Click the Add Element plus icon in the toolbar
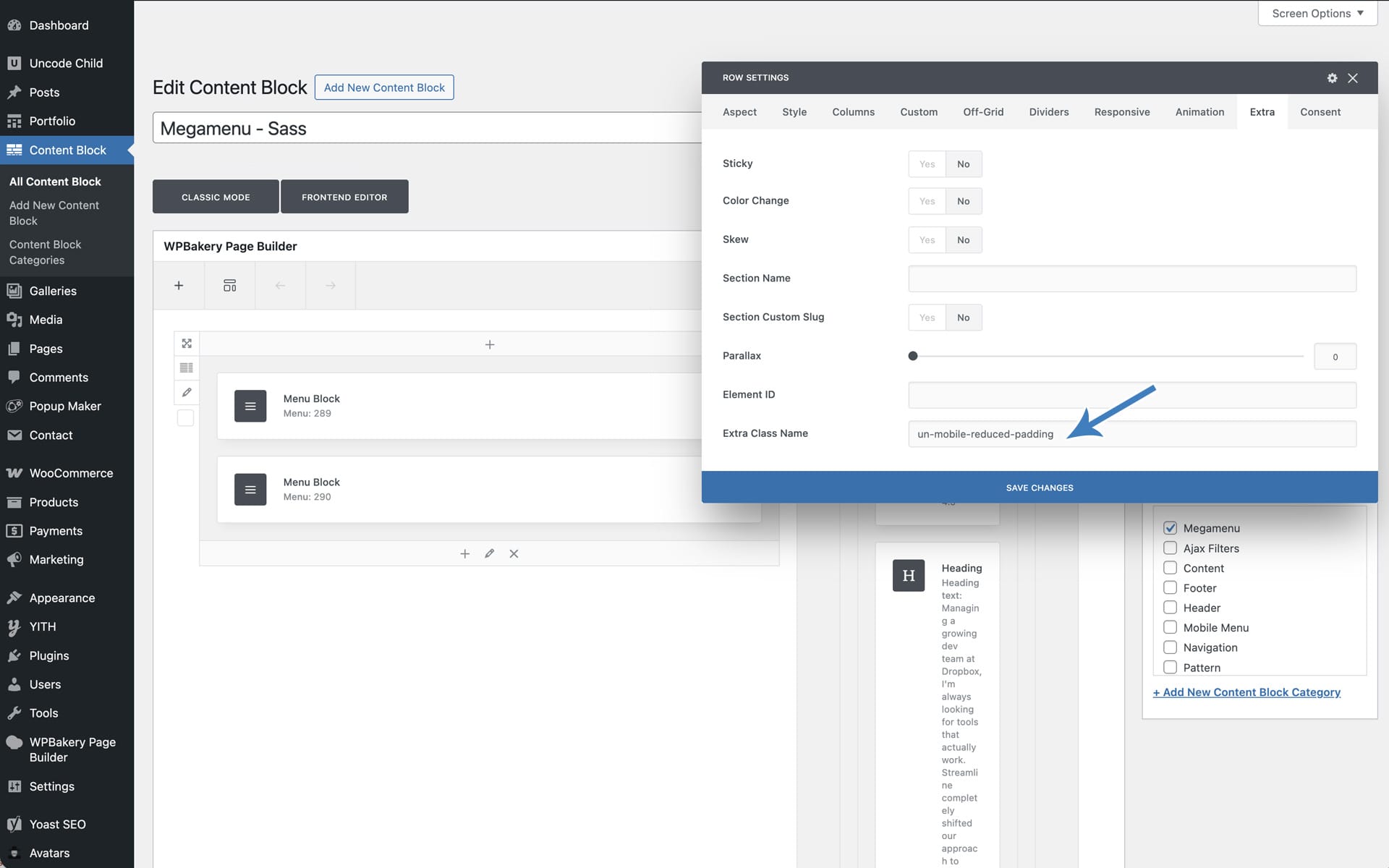Screen dimensions: 1389x868 point(179,286)
